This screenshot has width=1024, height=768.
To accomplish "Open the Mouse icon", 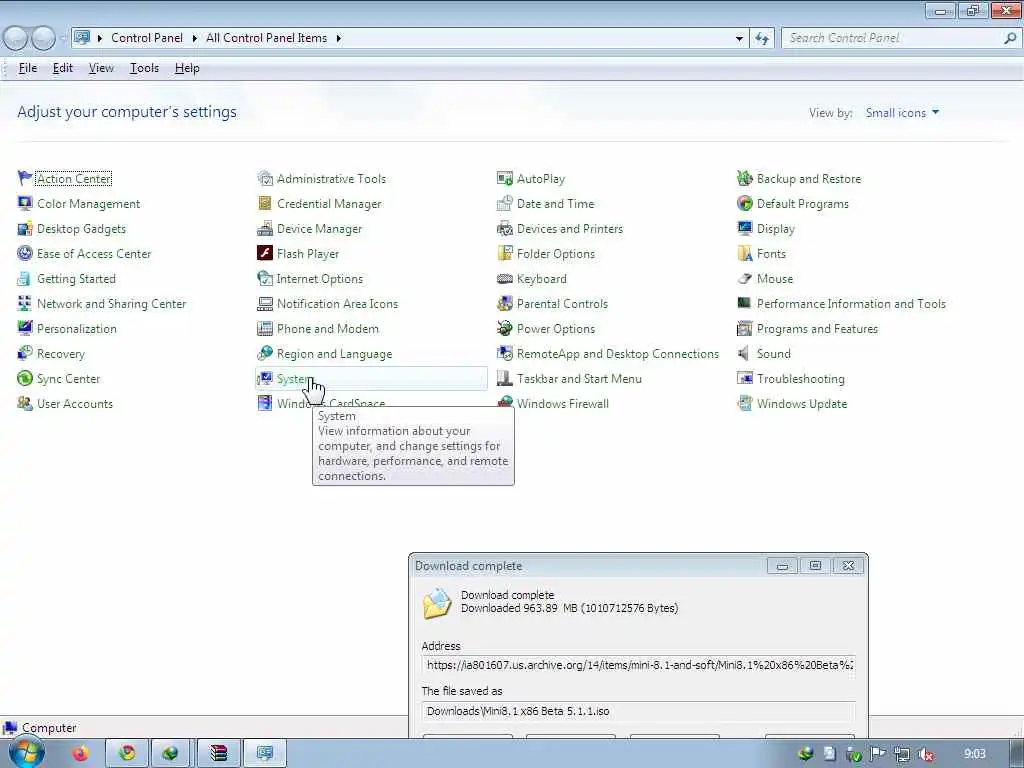I will (744, 278).
